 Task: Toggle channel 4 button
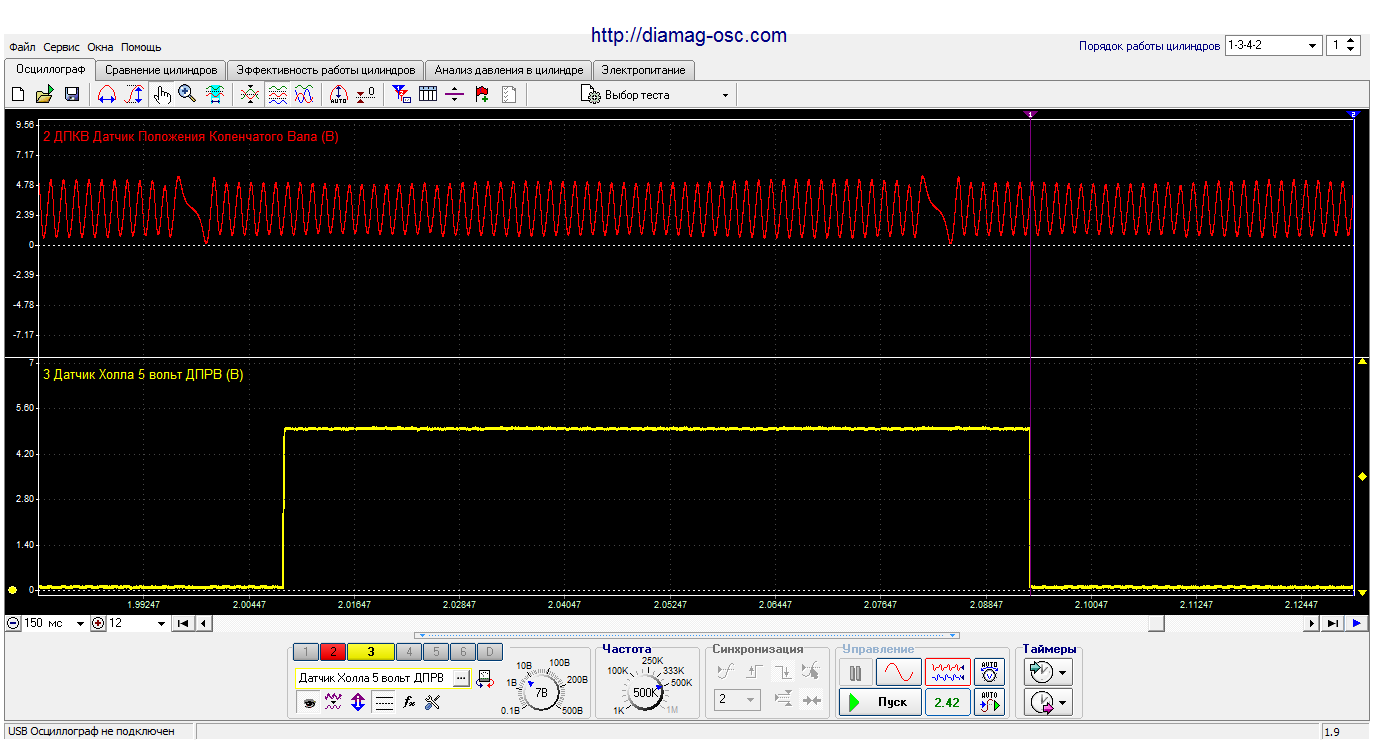point(408,652)
